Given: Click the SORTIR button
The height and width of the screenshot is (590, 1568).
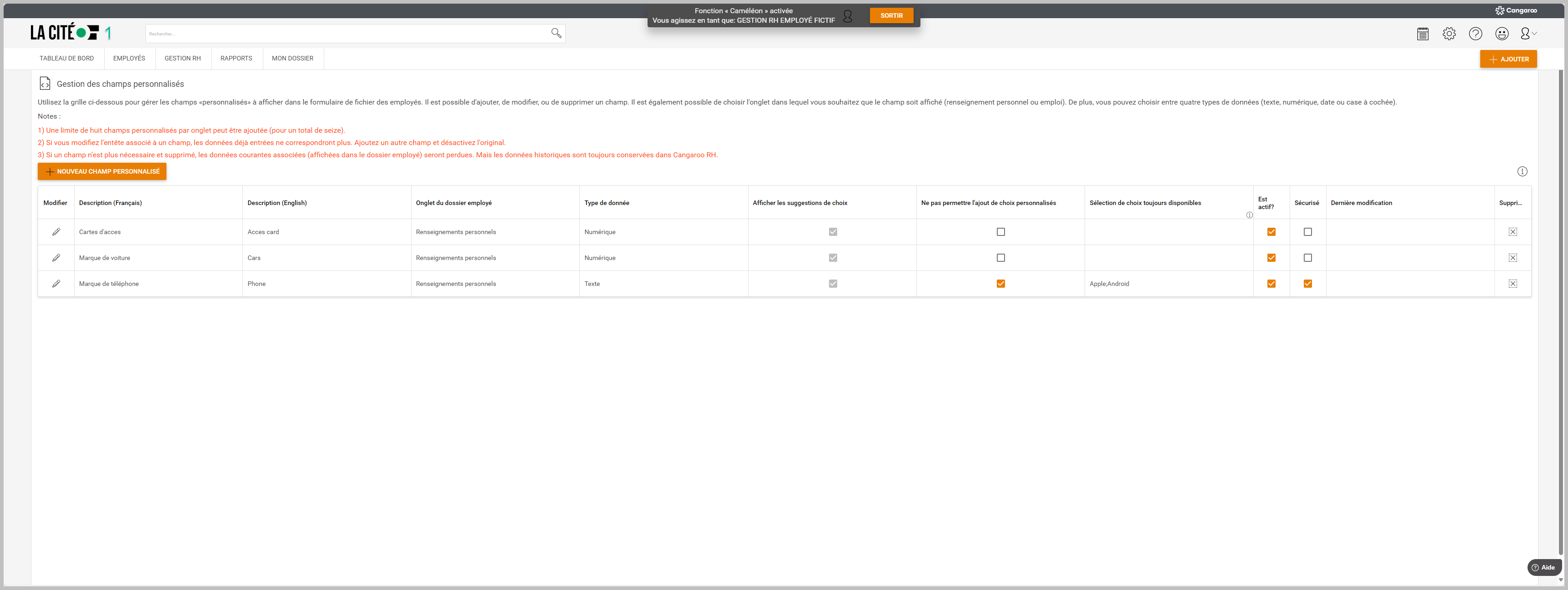Looking at the screenshot, I should (x=891, y=16).
